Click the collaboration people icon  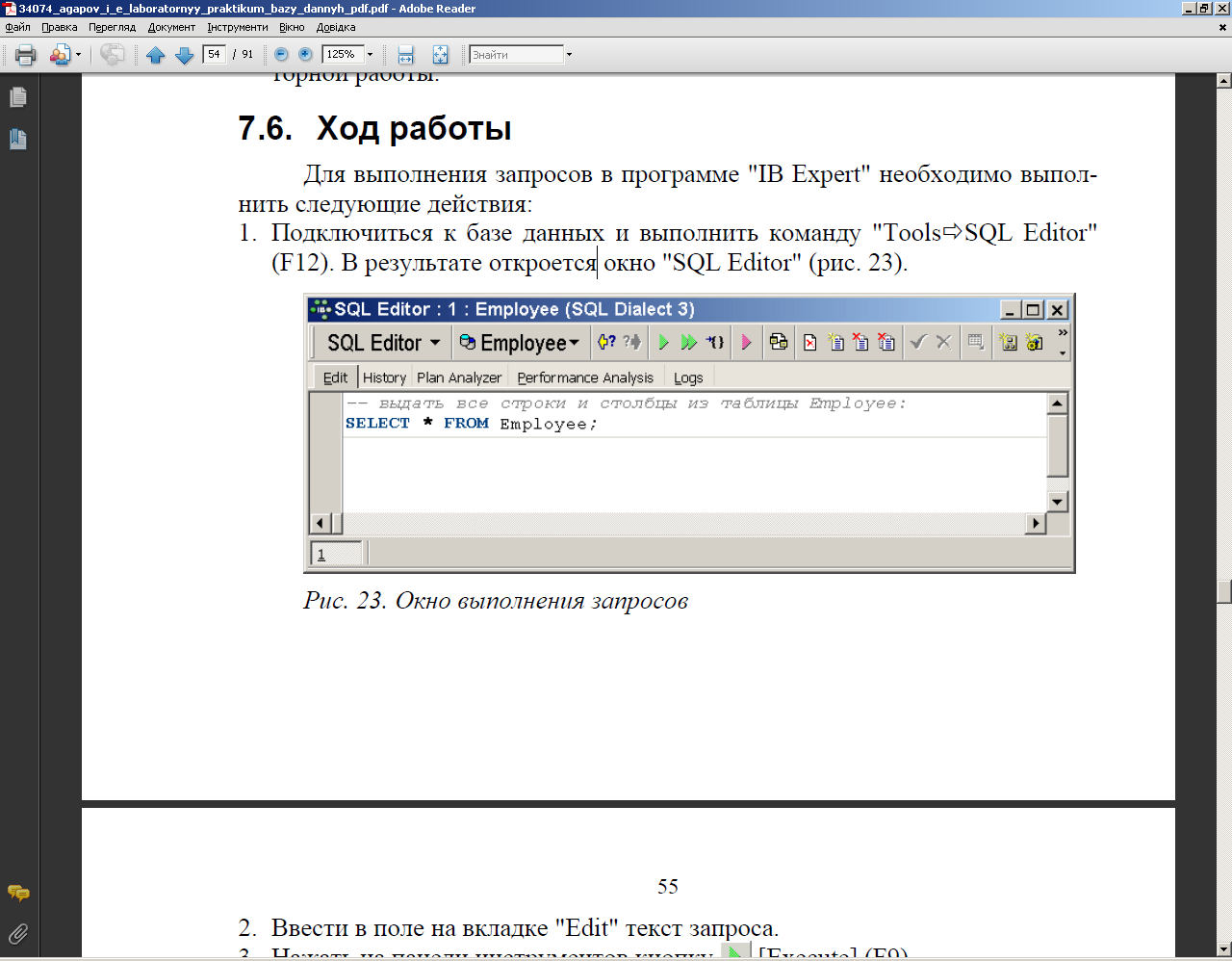tap(60, 55)
